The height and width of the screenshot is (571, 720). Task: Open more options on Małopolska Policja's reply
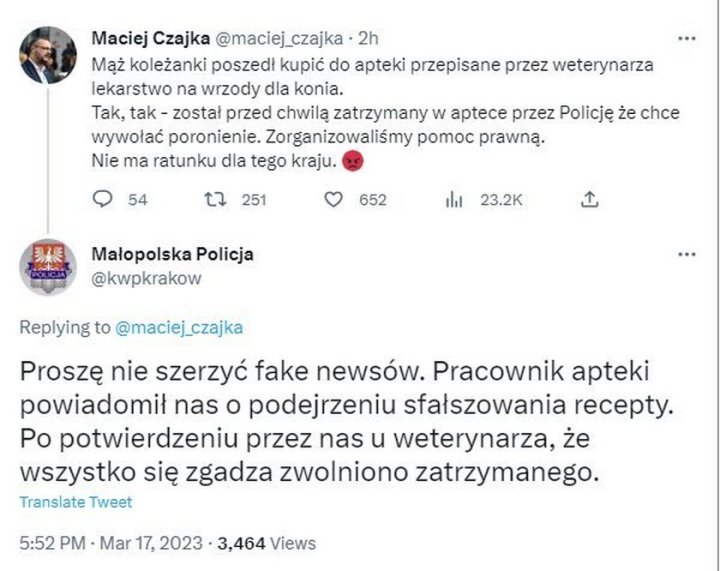687,254
